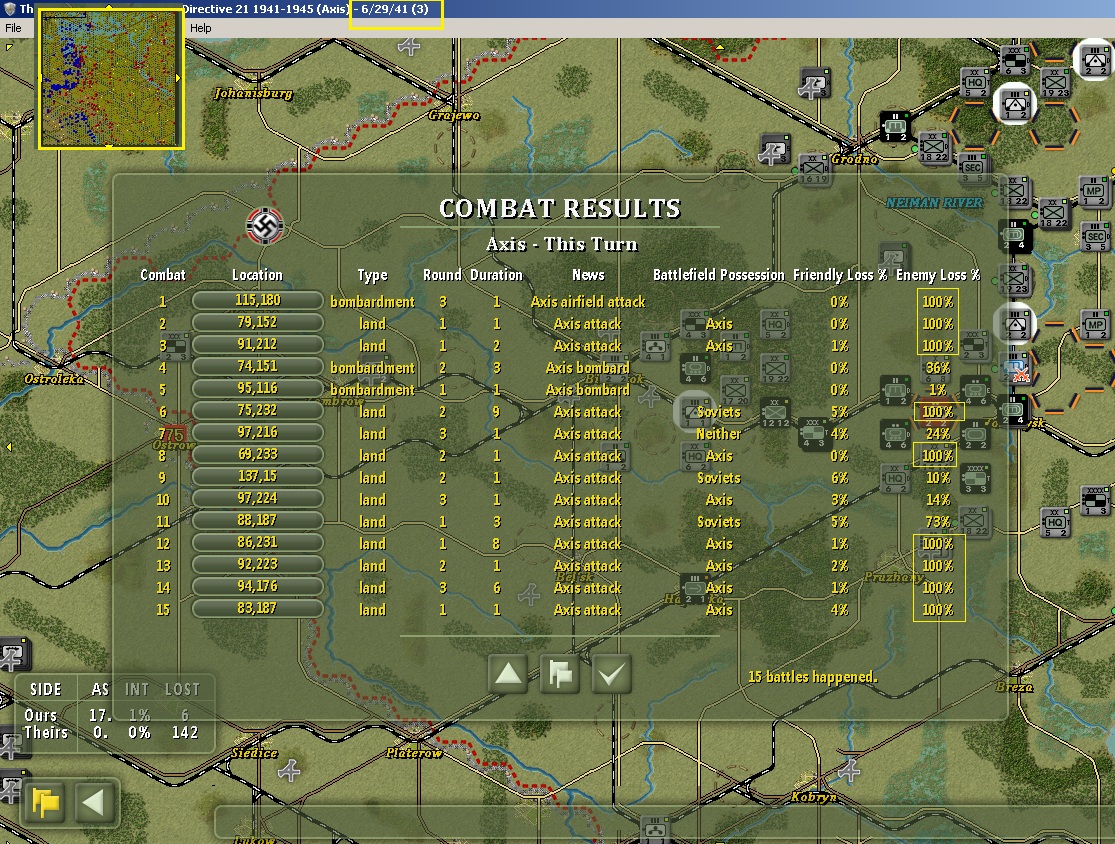Viewport: 1115px width, 844px height.
Task: Click the airfield symbol east of Siedlce
Action: tap(289, 770)
